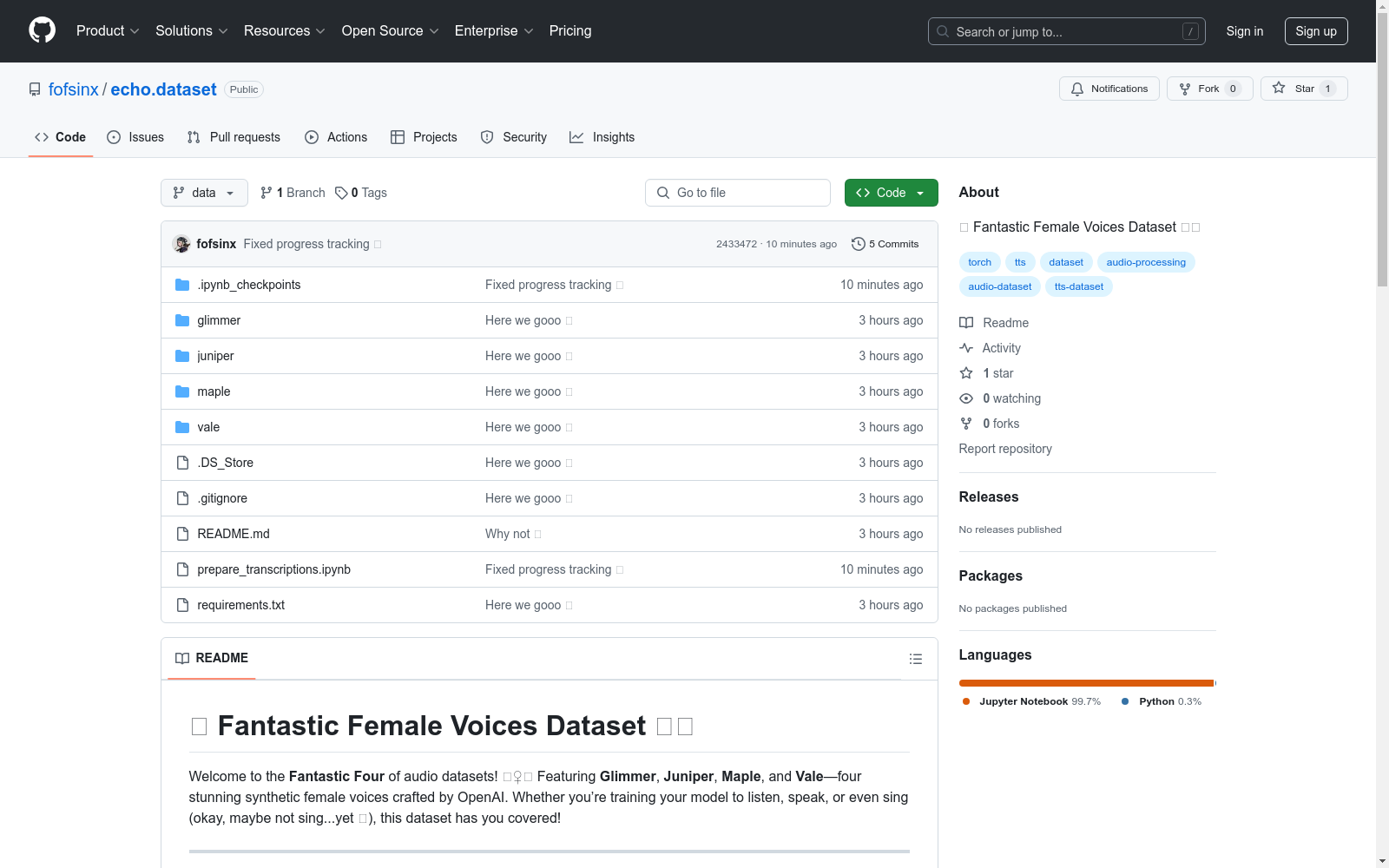Click the Python language link
Viewport: 1389px width, 868px height.
coord(1162,701)
